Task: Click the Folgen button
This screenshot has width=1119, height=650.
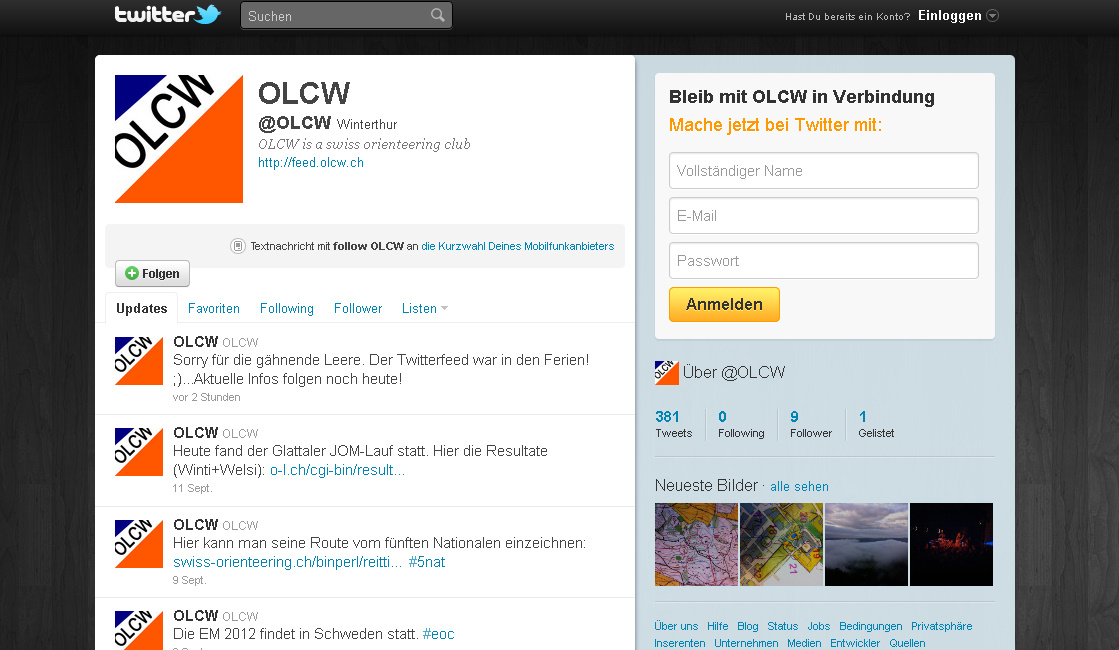Action: coord(153,273)
